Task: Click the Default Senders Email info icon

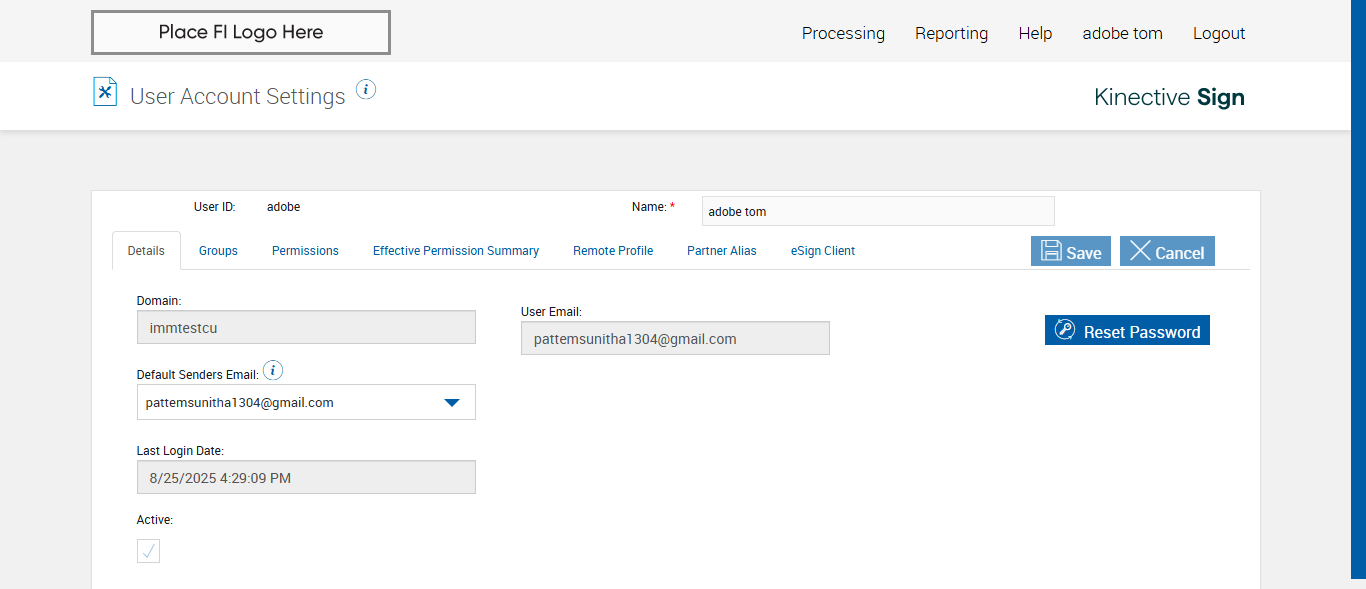Action: pos(273,371)
